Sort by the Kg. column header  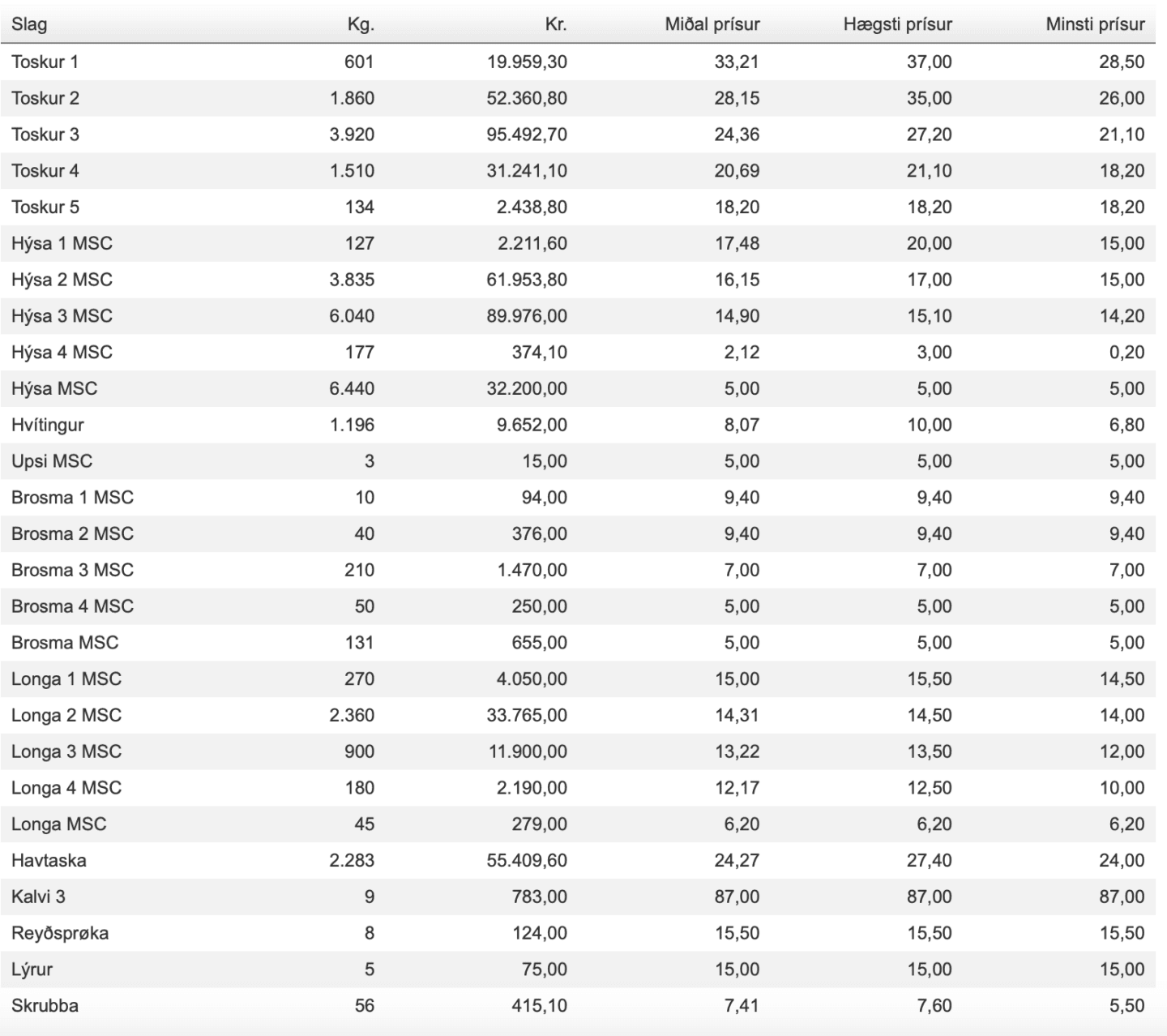(x=361, y=24)
